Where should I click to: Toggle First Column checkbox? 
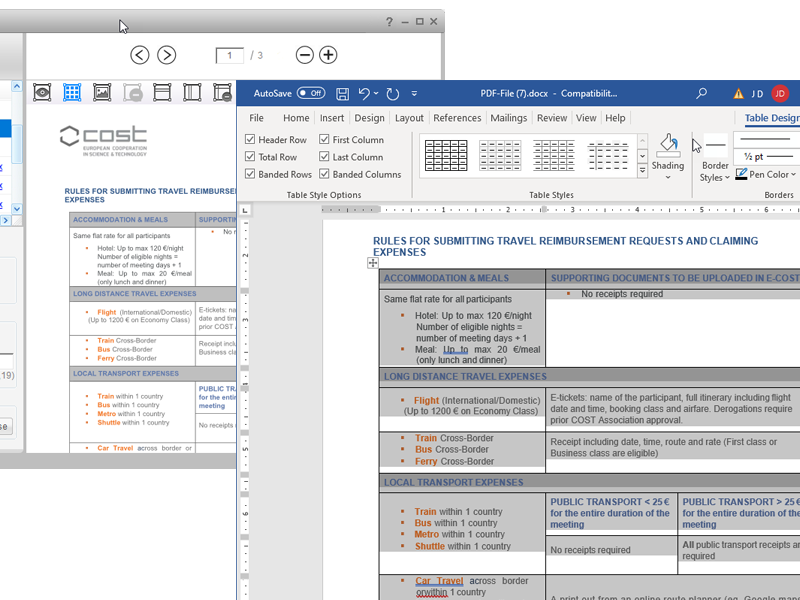tap(324, 139)
